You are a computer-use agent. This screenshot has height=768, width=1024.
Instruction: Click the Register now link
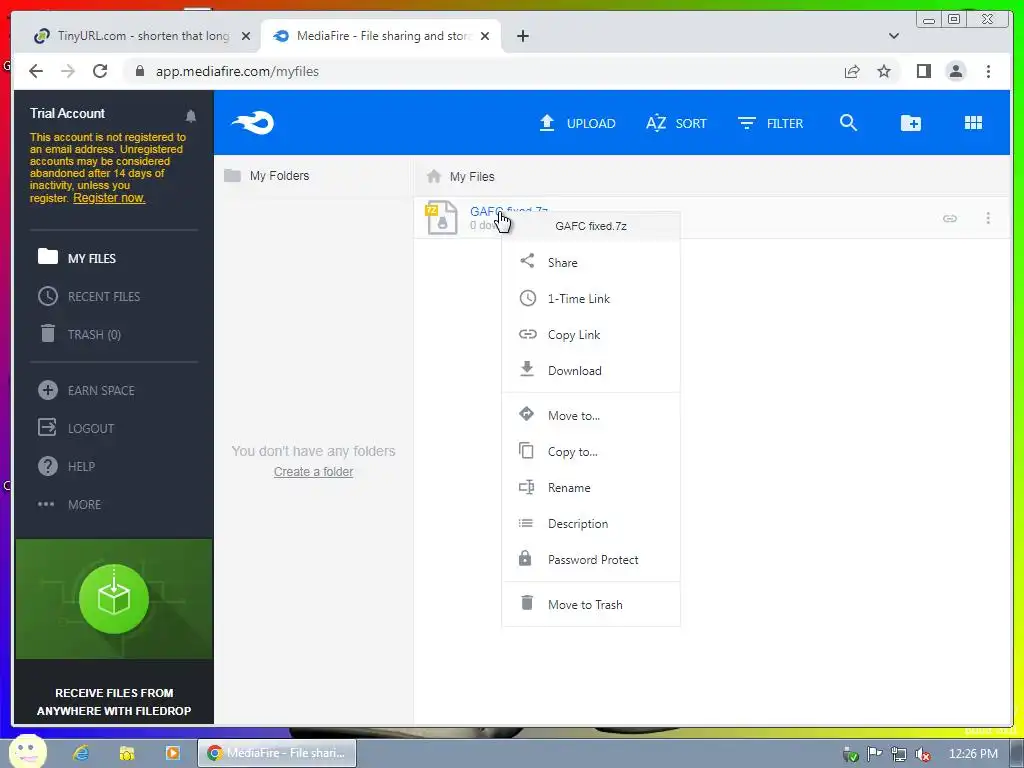[109, 198]
